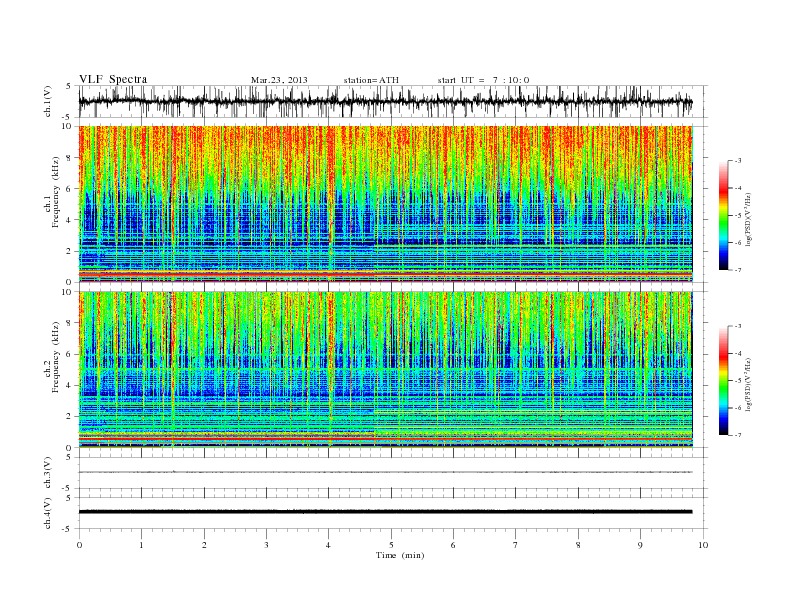This screenshot has height=612, width=792.
Task: Click the time axis tick label '10'
Action: click(703, 545)
